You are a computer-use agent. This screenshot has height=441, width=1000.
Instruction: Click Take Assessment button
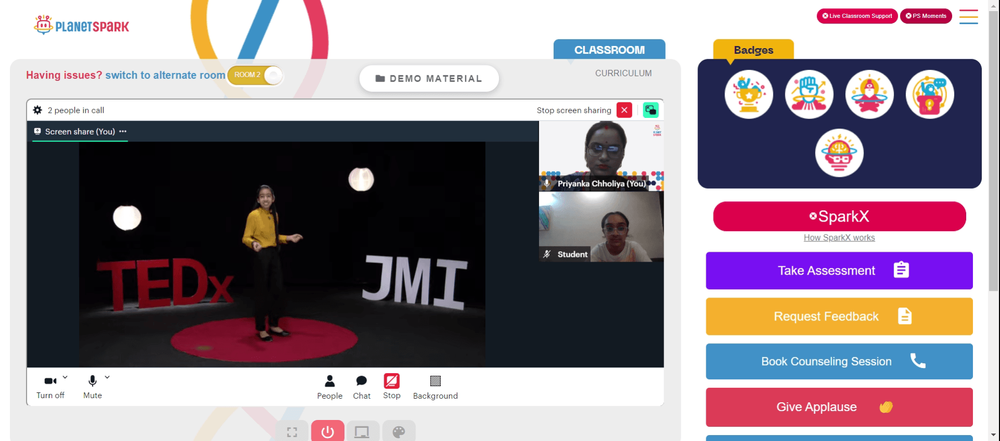point(839,271)
